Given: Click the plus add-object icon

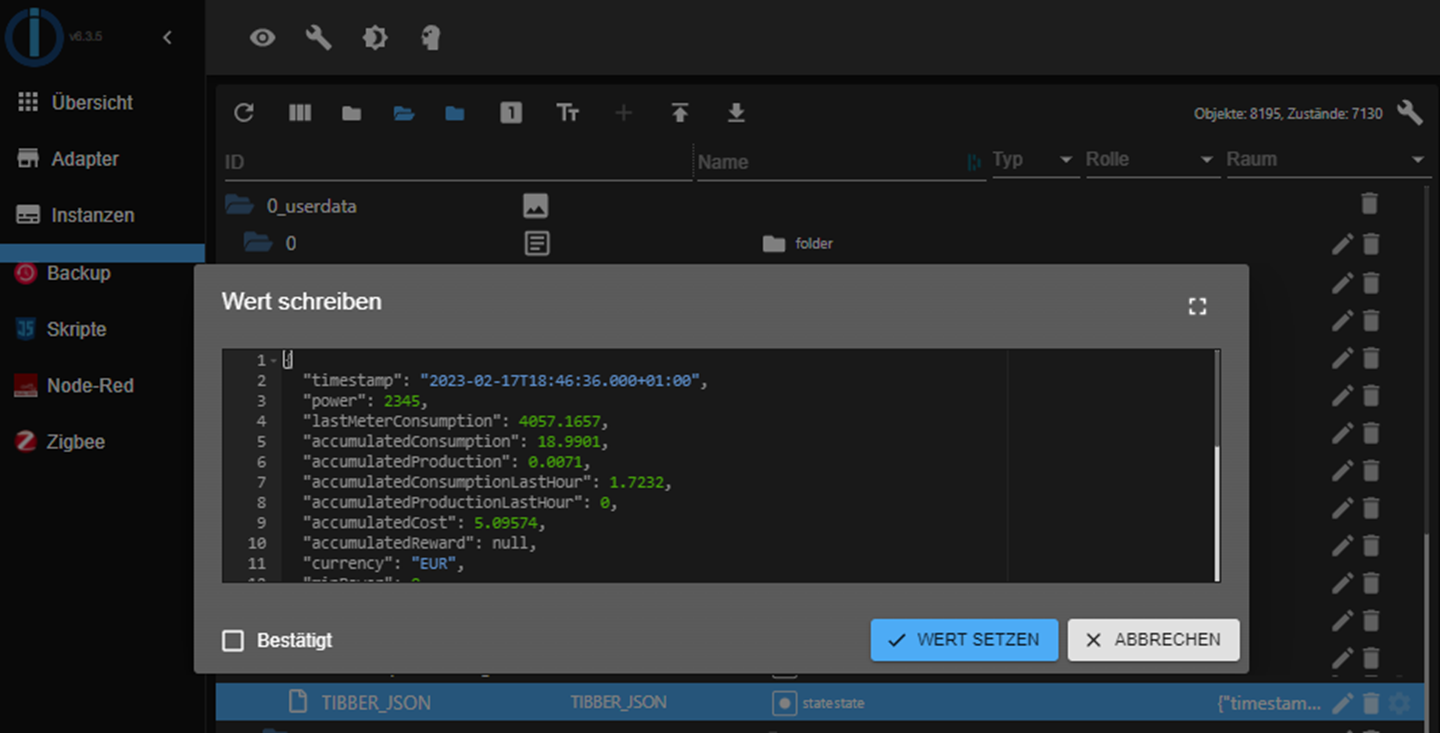Looking at the screenshot, I should 623,113.
